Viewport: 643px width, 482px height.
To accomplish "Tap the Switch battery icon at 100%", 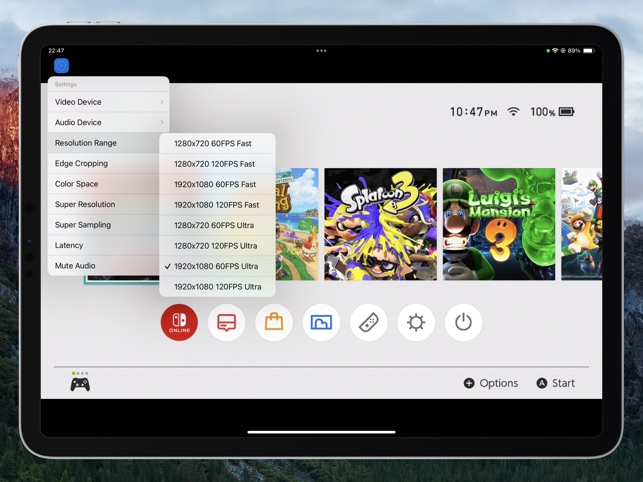I will (566, 112).
